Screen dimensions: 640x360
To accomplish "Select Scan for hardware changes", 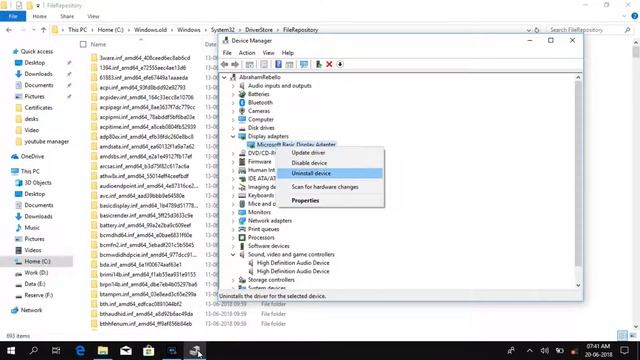I will tap(325, 187).
